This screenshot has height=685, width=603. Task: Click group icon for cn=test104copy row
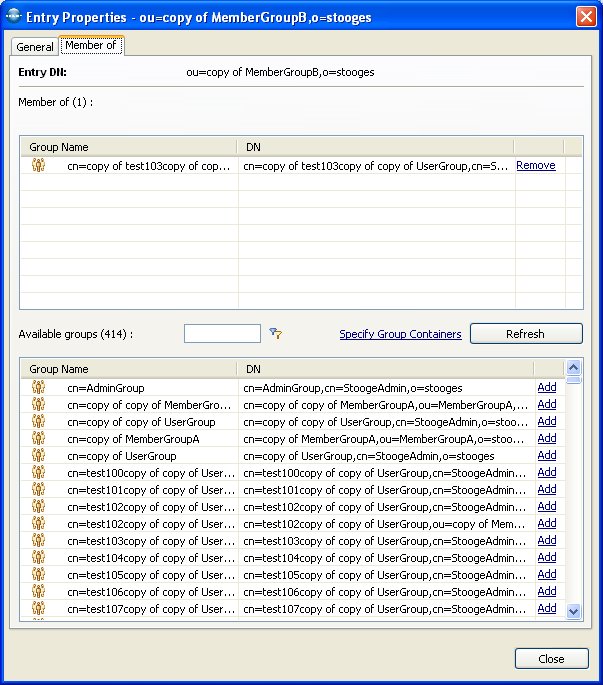(x=38, y=557)
